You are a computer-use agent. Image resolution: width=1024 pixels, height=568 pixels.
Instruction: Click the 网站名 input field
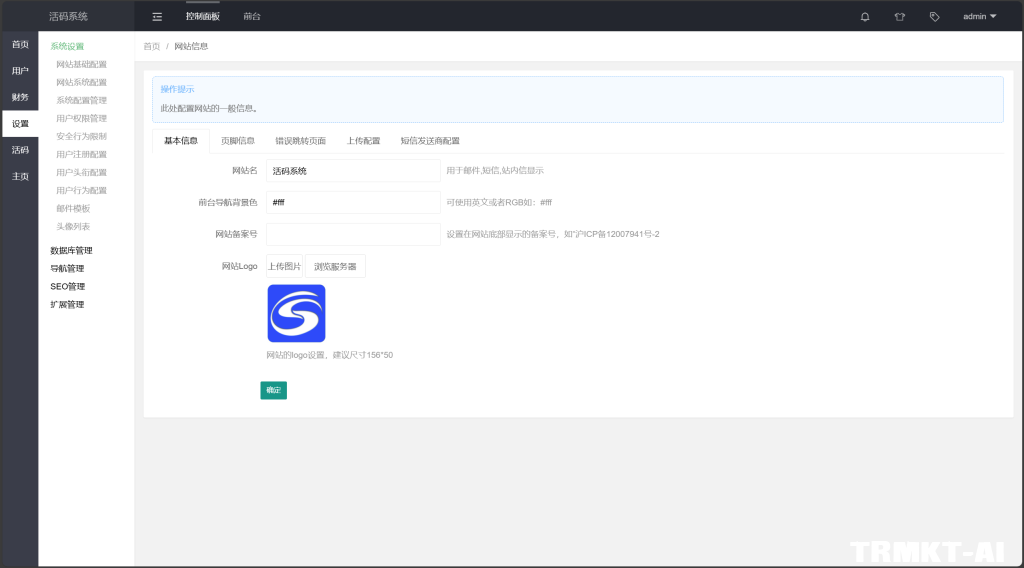(353, 171)
